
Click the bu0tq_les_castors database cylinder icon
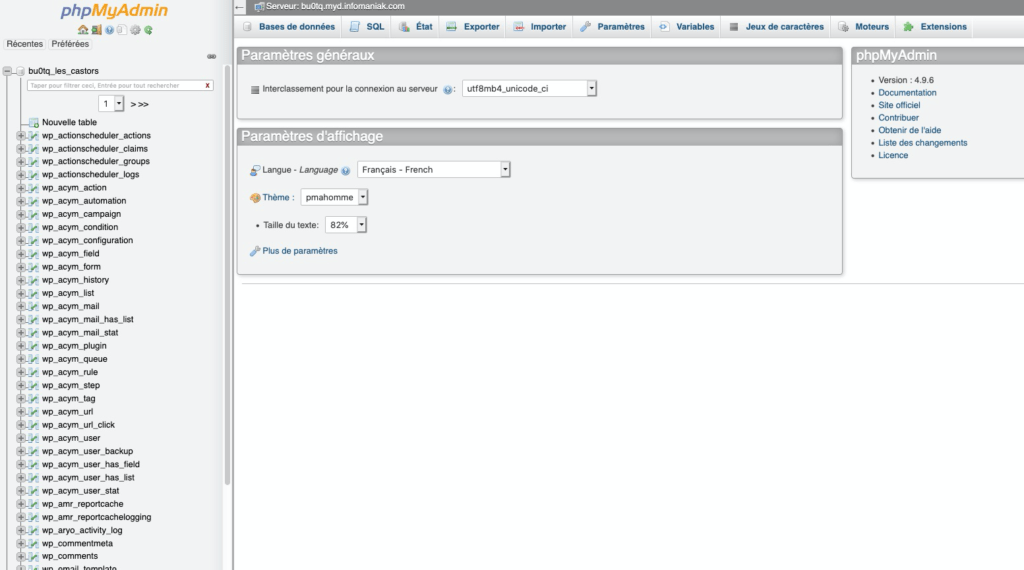(x=20, y=71)
